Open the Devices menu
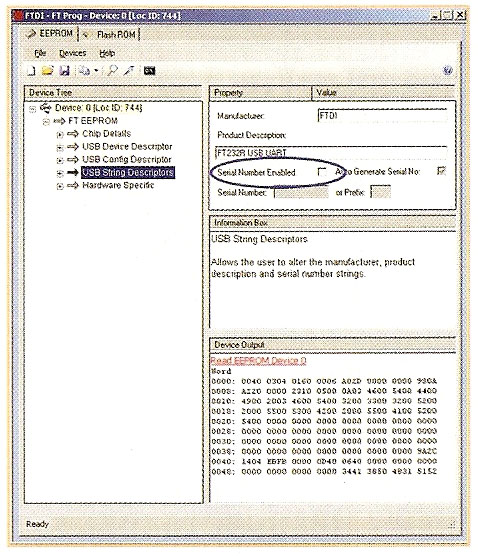This screenshot has height=556, width=478. click(72, 54)
